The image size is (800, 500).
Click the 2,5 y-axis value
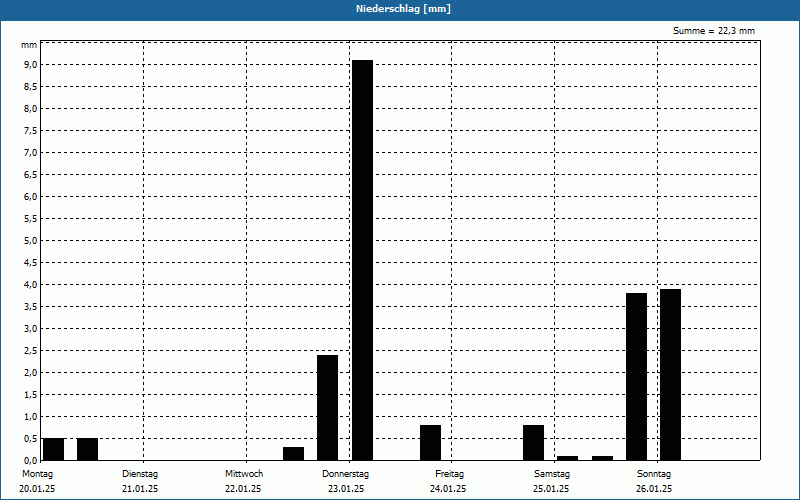pyautogui.click(x=30, y=351)
